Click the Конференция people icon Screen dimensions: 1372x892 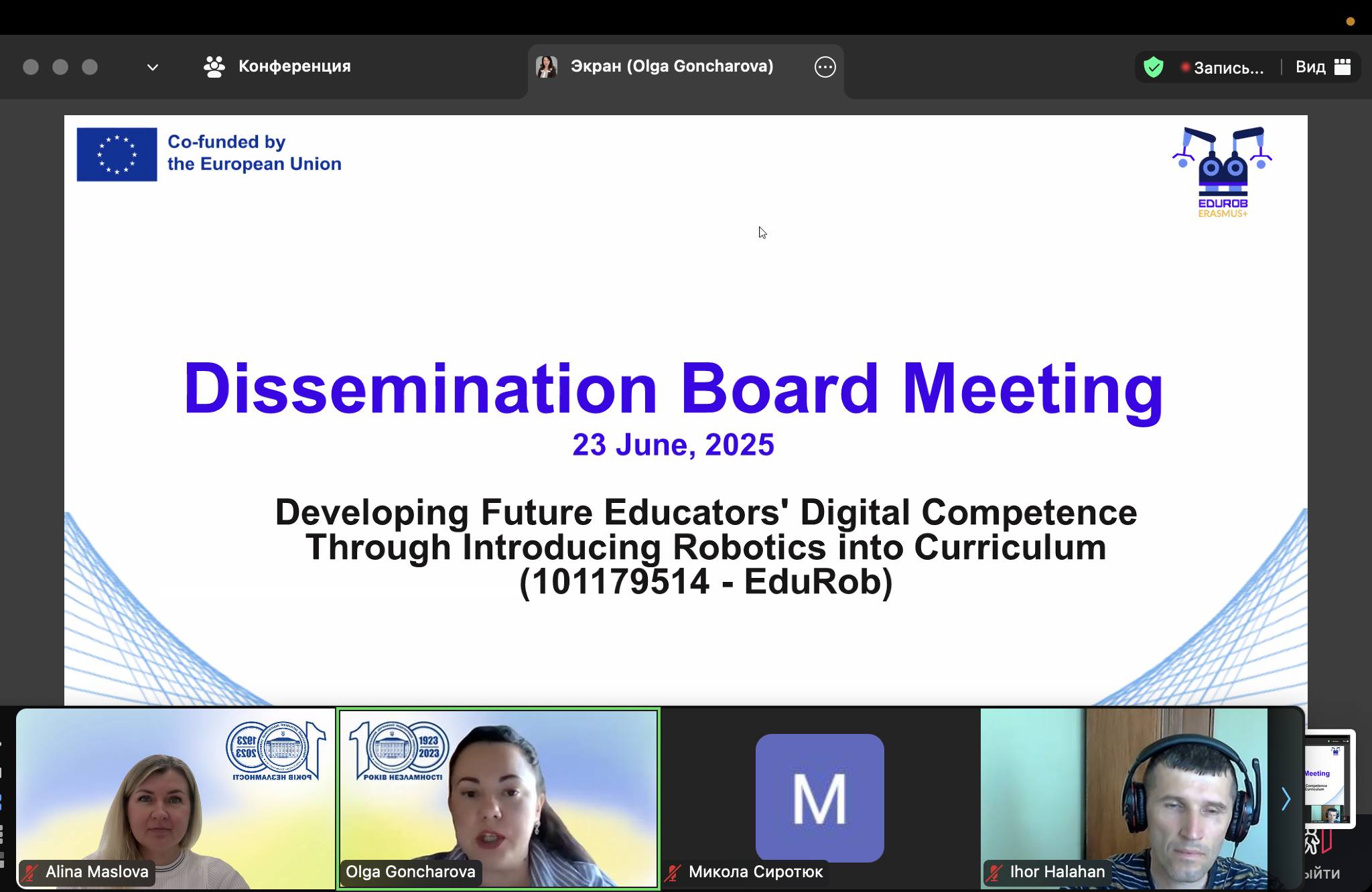click(214, 66)
